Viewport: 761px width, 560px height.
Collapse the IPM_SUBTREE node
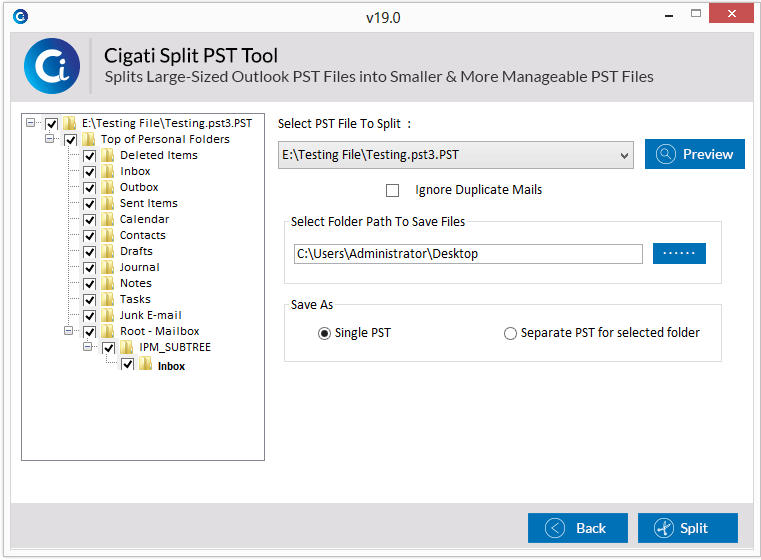click(x=87, y=347)
